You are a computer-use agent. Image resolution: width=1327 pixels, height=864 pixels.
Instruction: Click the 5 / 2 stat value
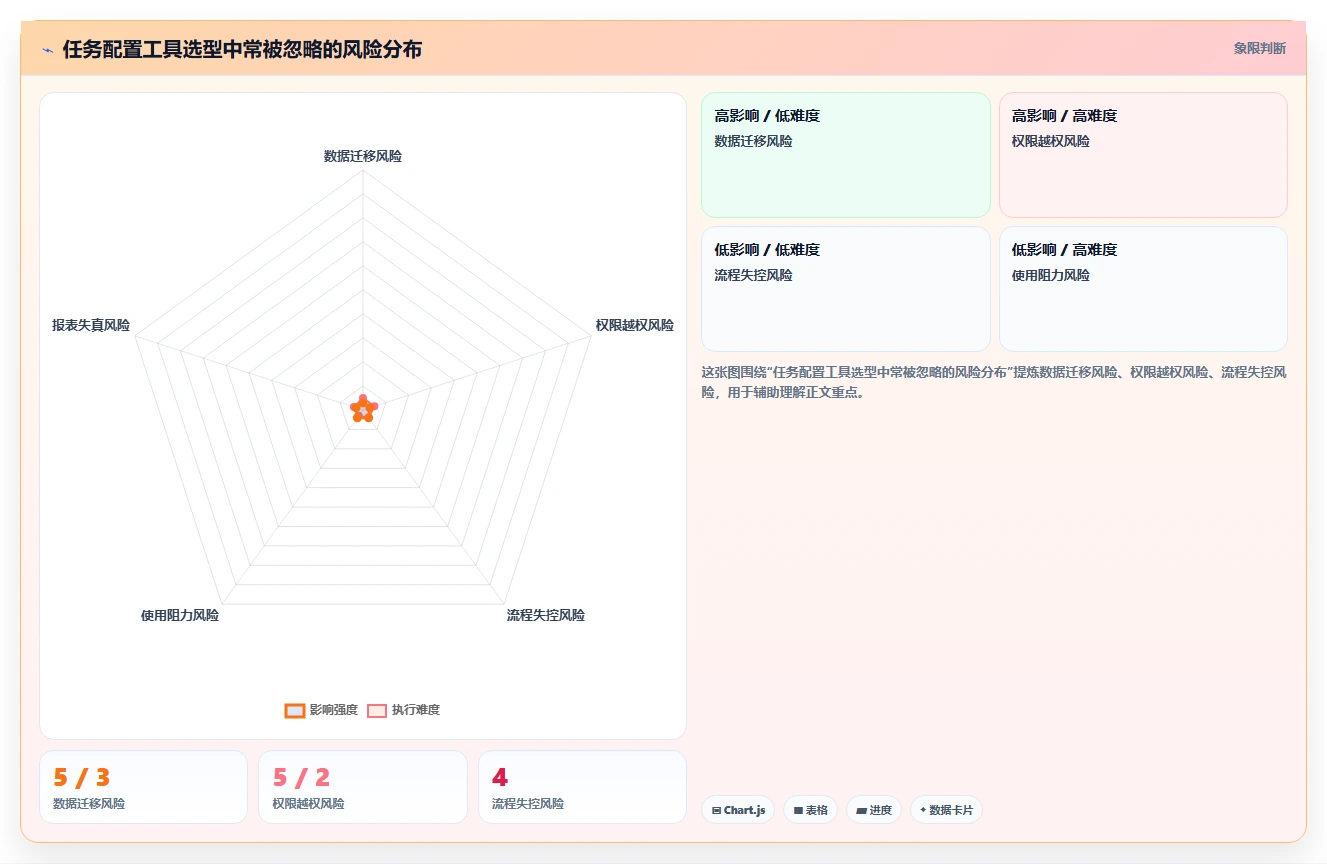(301, 777)
